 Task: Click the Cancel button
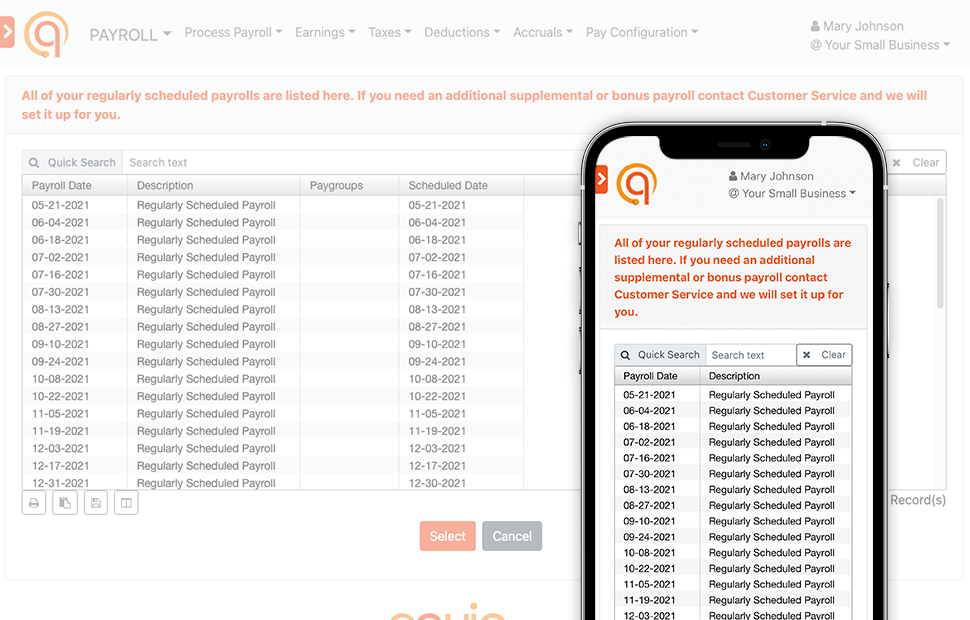click(512, 536)
